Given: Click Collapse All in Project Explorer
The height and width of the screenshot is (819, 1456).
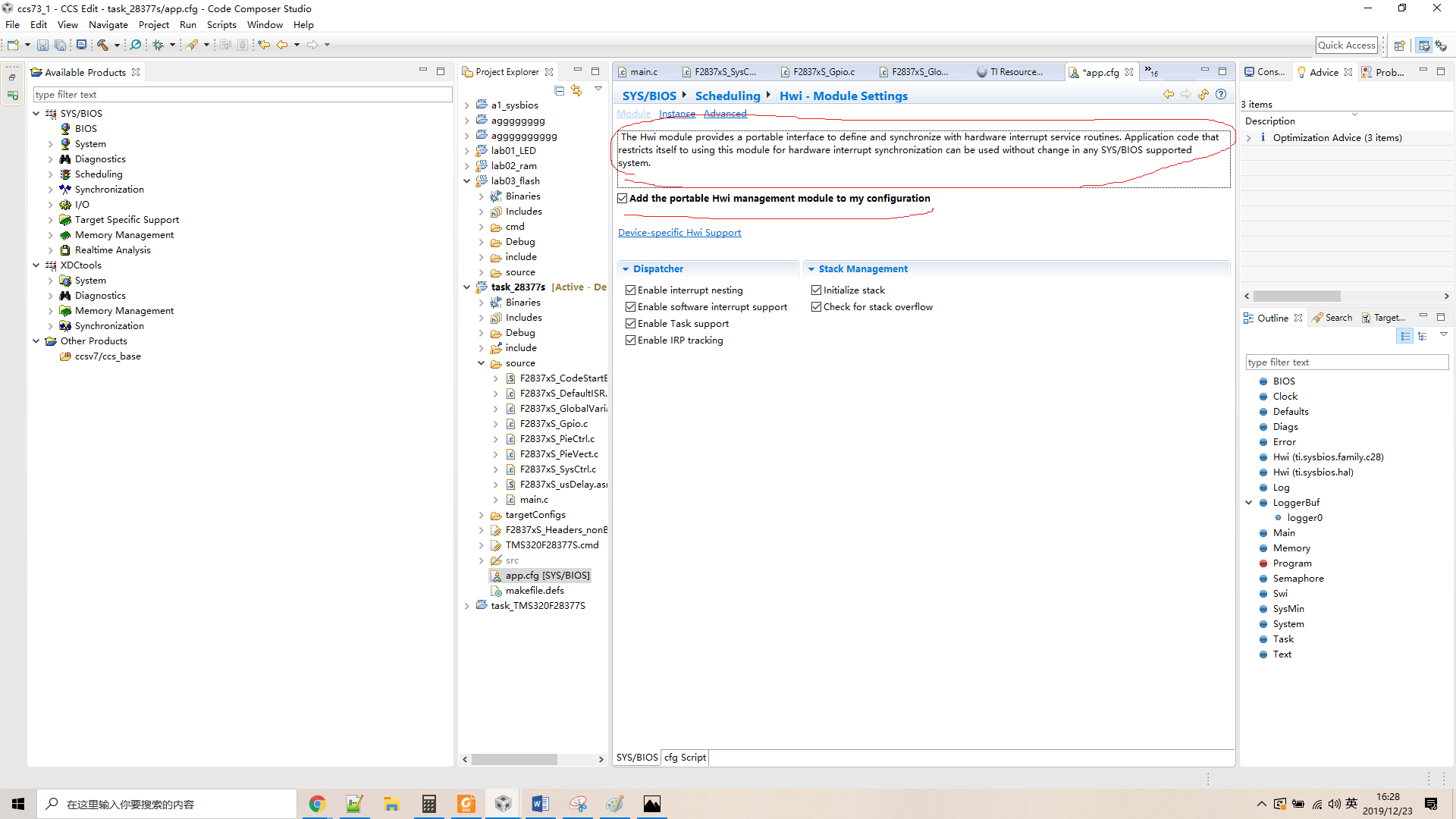Looking at the screenshot, I should tap(559, 90).
